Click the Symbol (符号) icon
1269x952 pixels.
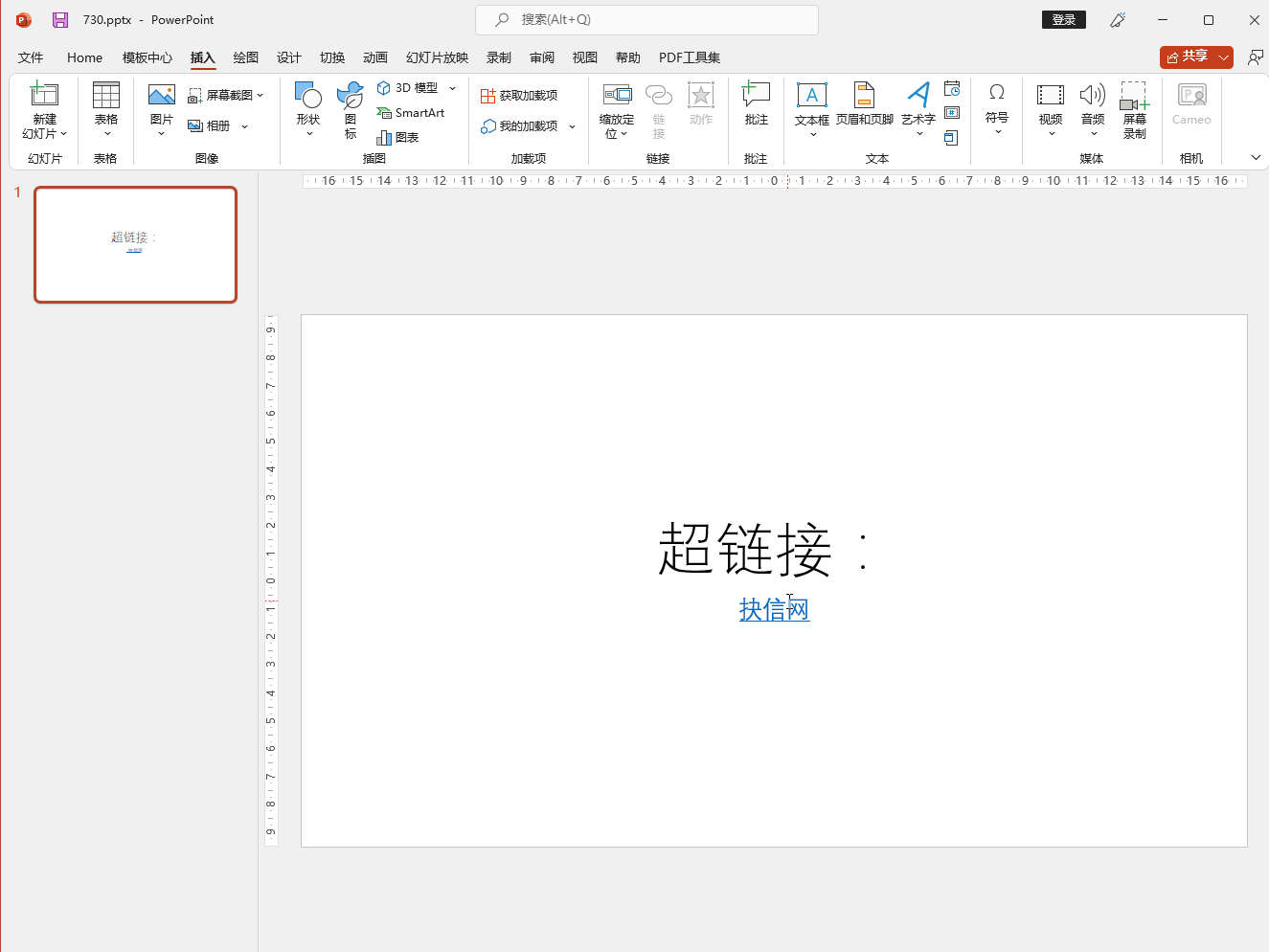997,93
